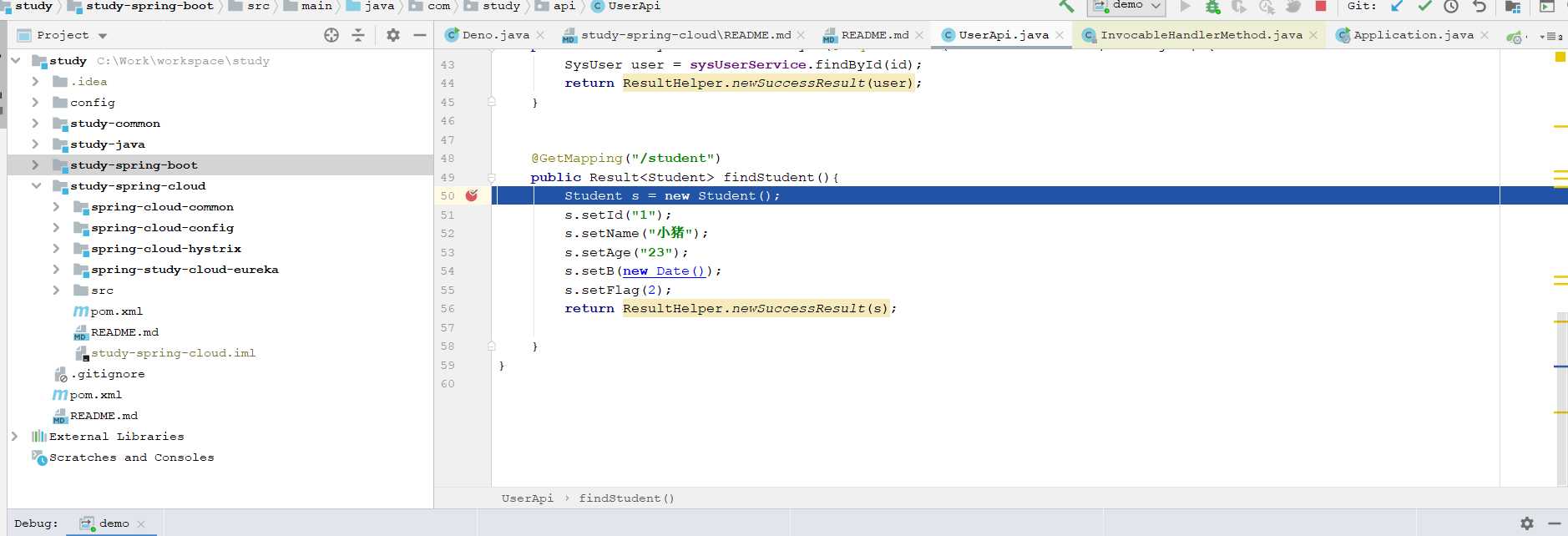Viewport: 1568px width, 536px height.
Task: Open the demo run configuration dropdown
Action: coord(1127,6)
